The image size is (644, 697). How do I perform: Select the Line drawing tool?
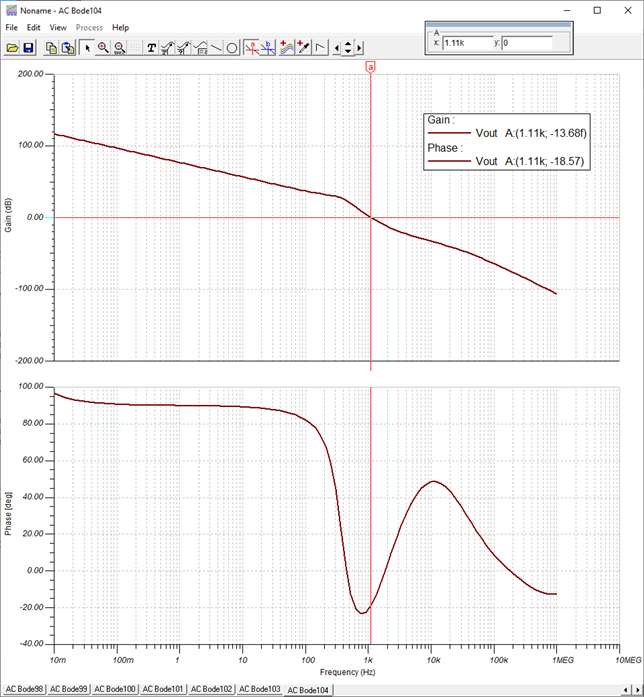point(216,48)
